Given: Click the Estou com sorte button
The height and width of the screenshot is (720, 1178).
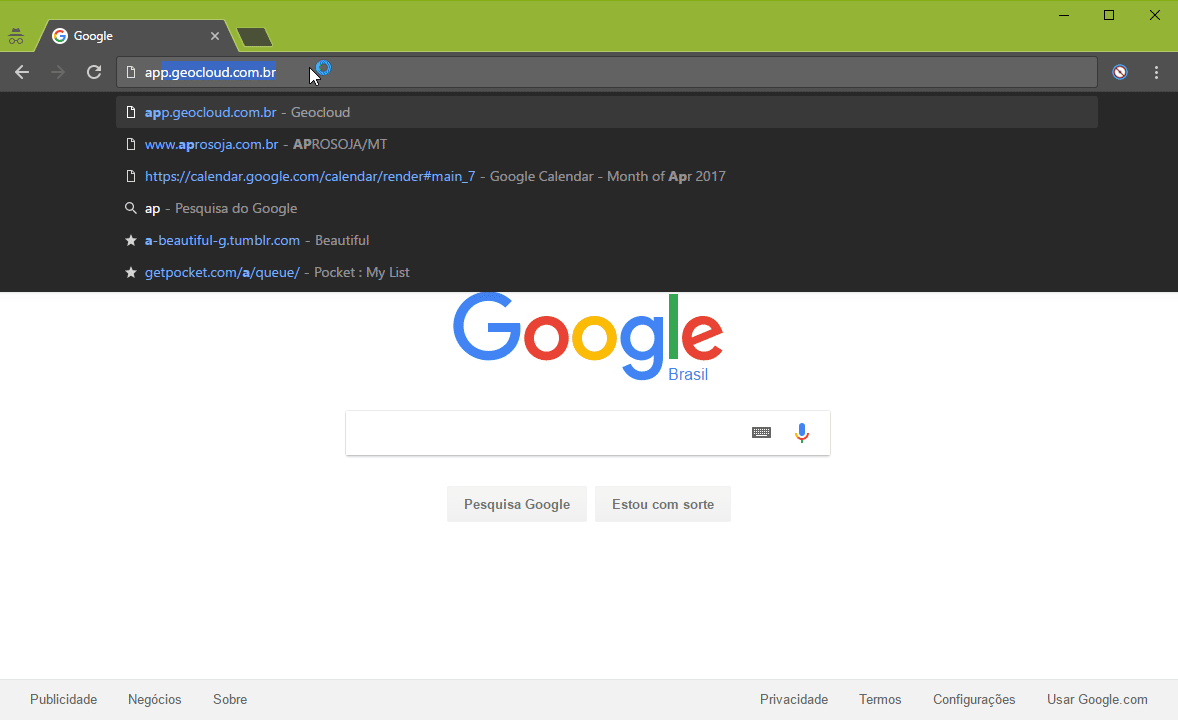Looking at the screenshot, I should [663, 504].
